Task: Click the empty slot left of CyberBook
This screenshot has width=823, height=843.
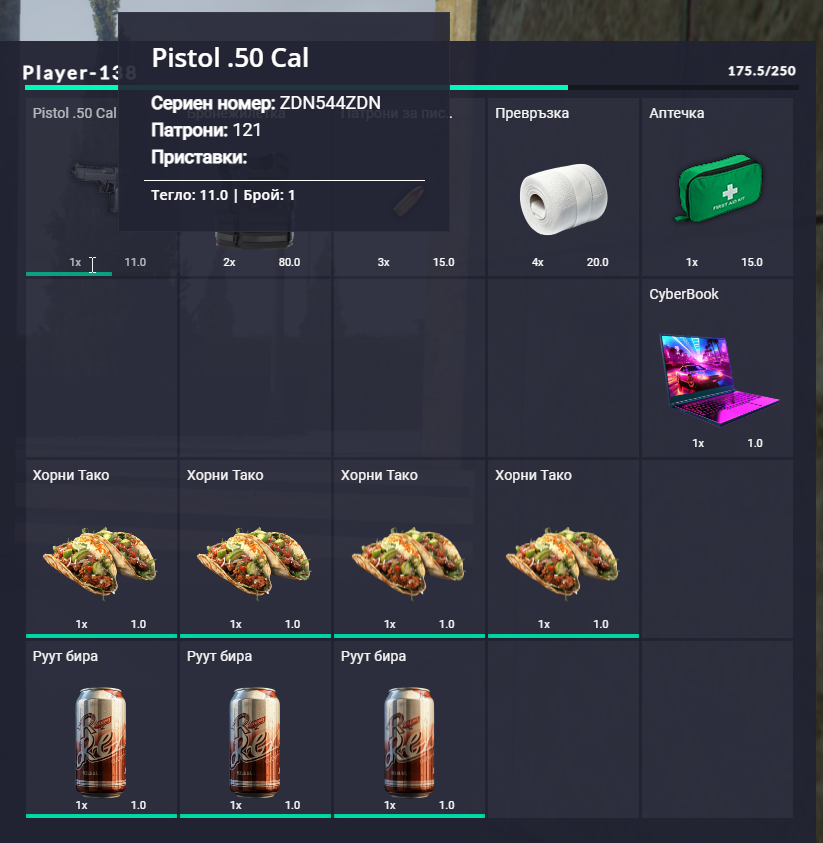Action: [x=563, y=368]
